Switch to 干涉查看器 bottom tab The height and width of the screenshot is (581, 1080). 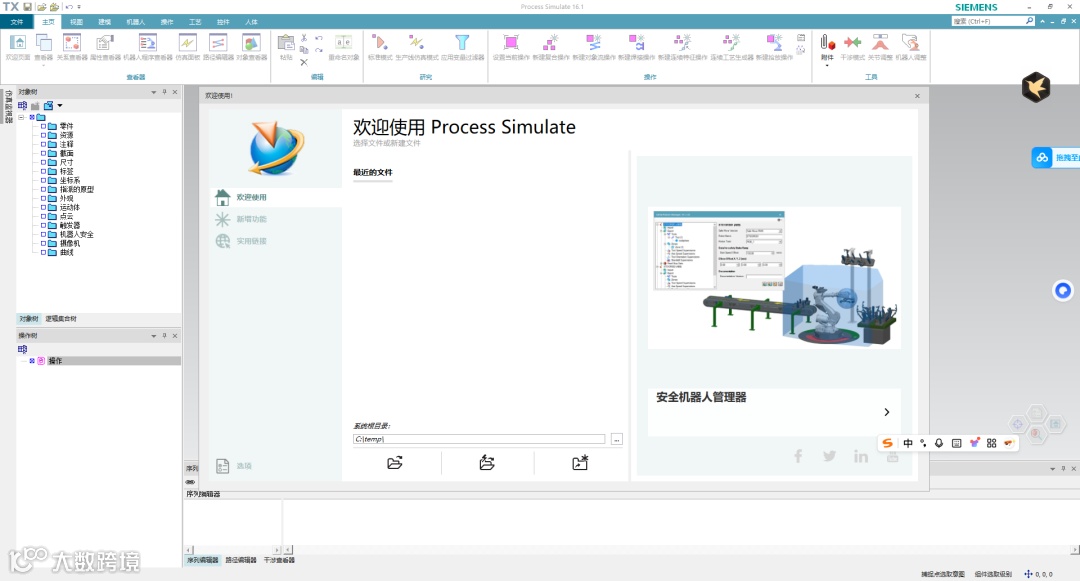click(279, 560)
